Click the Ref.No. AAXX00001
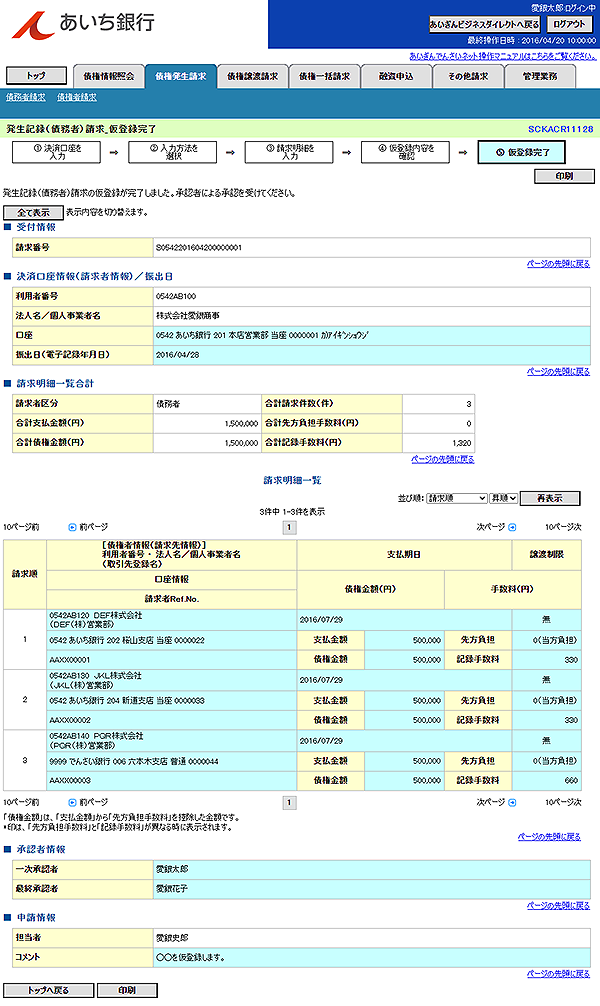Image resolution: width=600 pixels, height=1006 pixels. click(70, 660)
